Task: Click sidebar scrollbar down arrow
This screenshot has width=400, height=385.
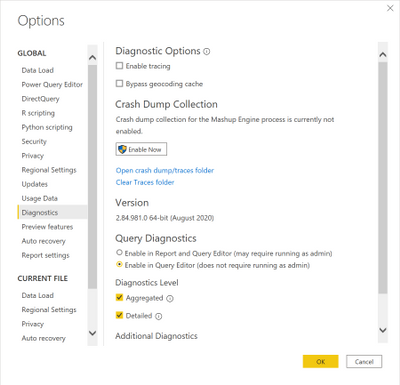Action: click(92, 333)
